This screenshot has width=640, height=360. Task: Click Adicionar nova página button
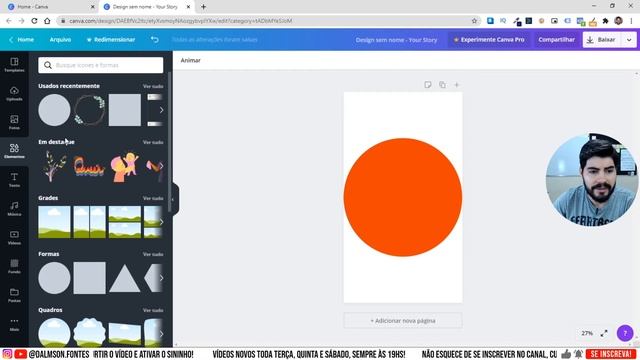click(x=403, y=321)
